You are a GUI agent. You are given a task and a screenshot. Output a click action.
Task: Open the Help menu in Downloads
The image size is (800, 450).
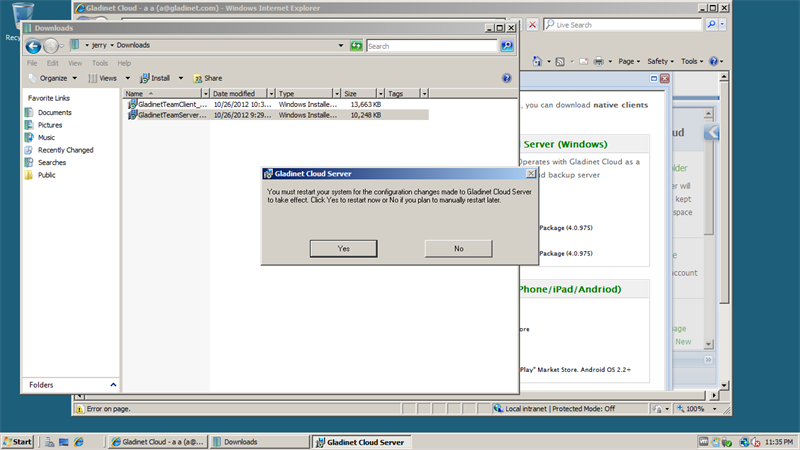(124, 63)
